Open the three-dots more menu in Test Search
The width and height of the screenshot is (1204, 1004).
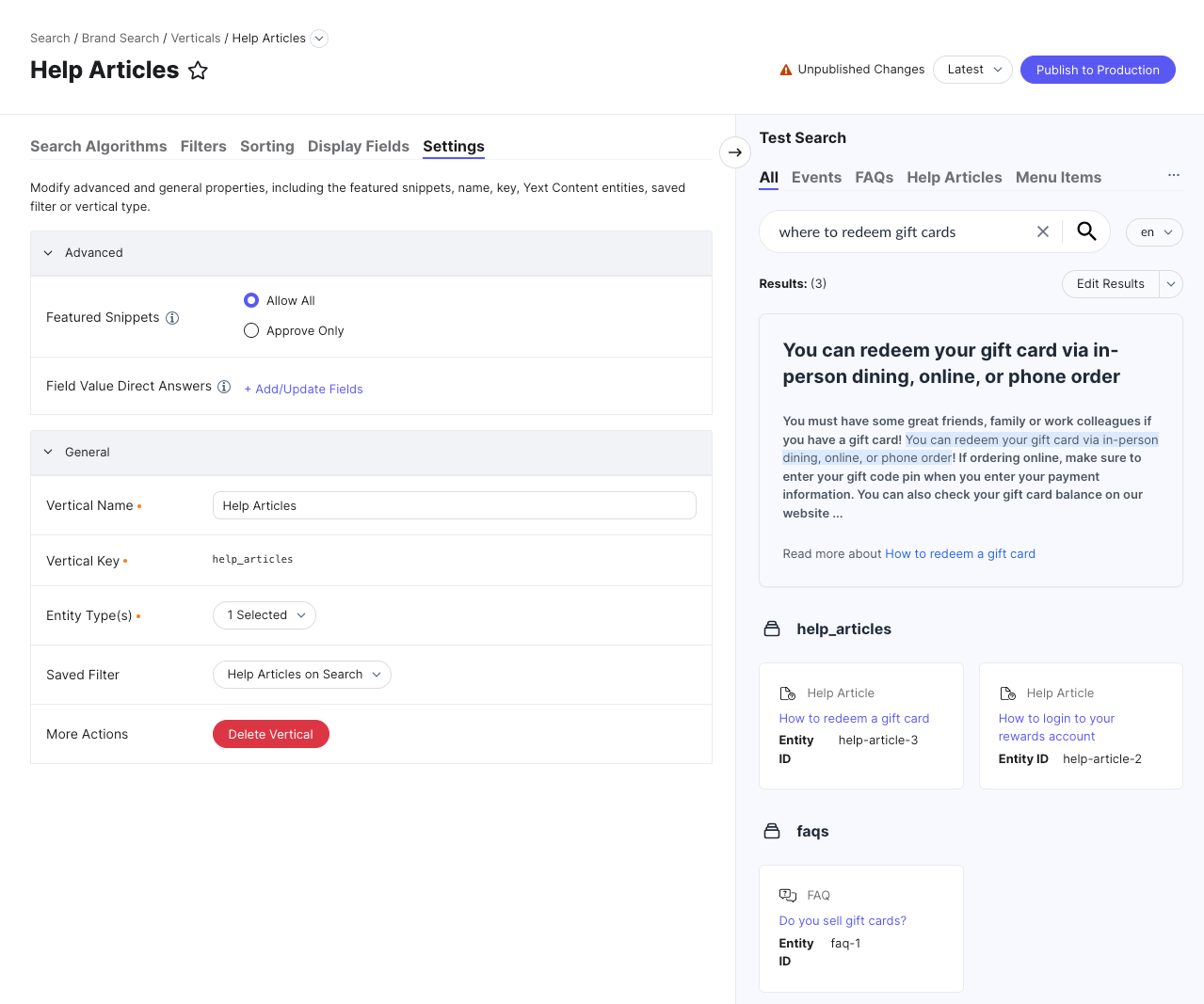tap(1174, 175)
